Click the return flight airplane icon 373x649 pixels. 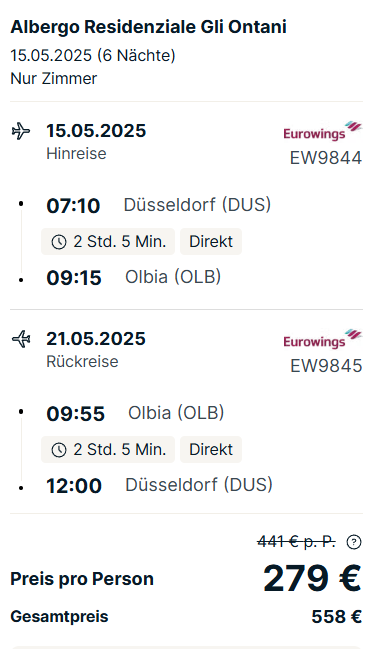21,339
